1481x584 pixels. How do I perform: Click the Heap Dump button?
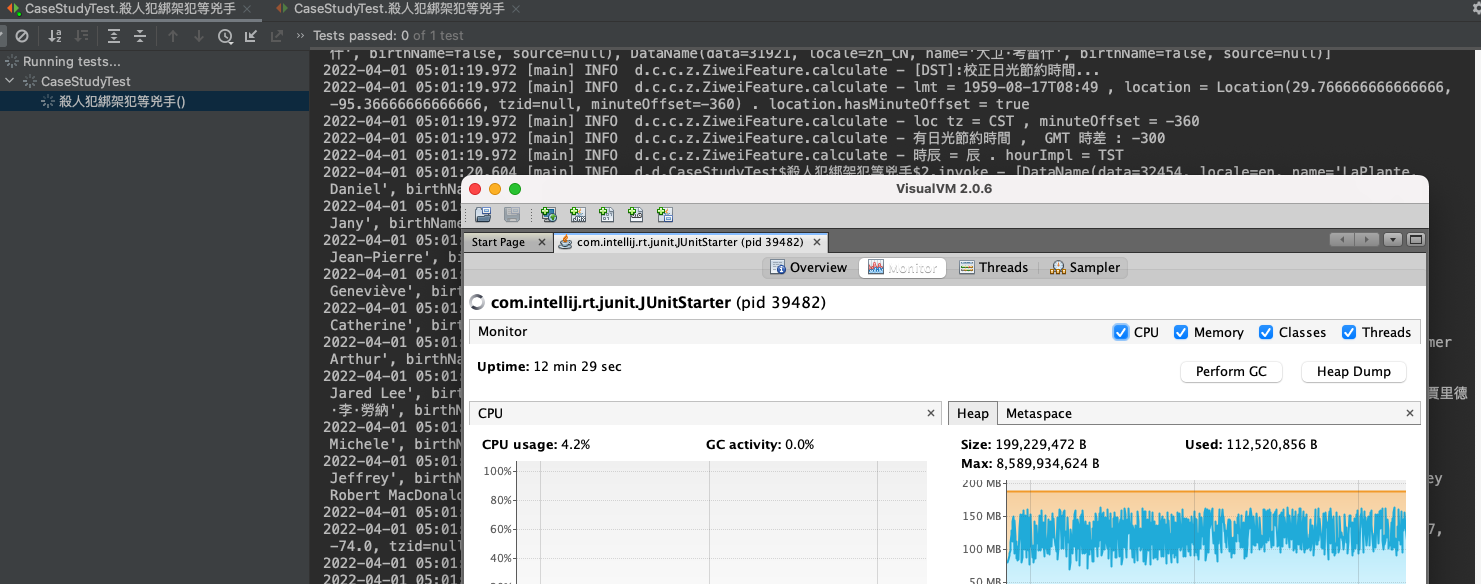tap(1353, 371)
